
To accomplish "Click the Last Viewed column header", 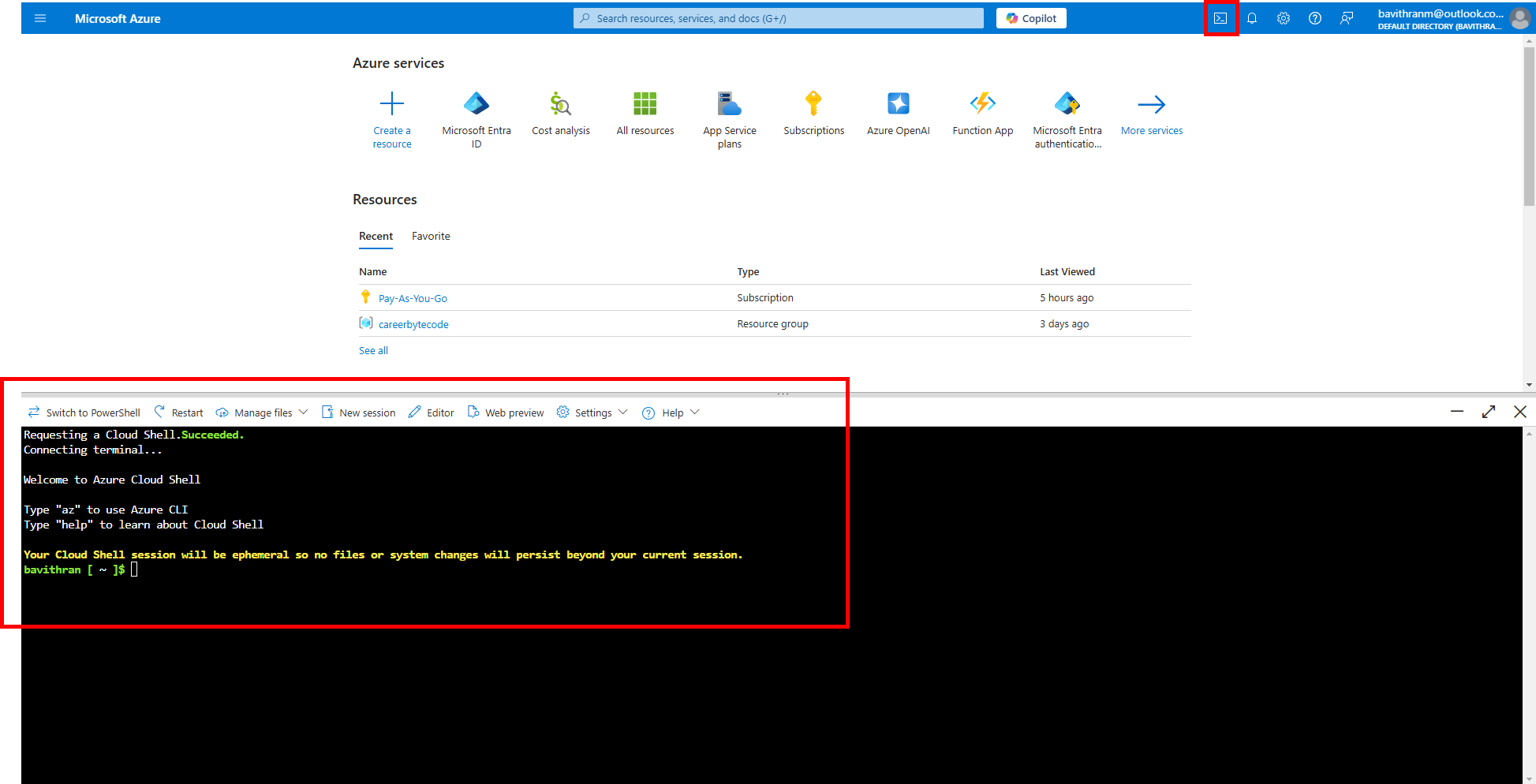I will click(x=1067, y=271).
